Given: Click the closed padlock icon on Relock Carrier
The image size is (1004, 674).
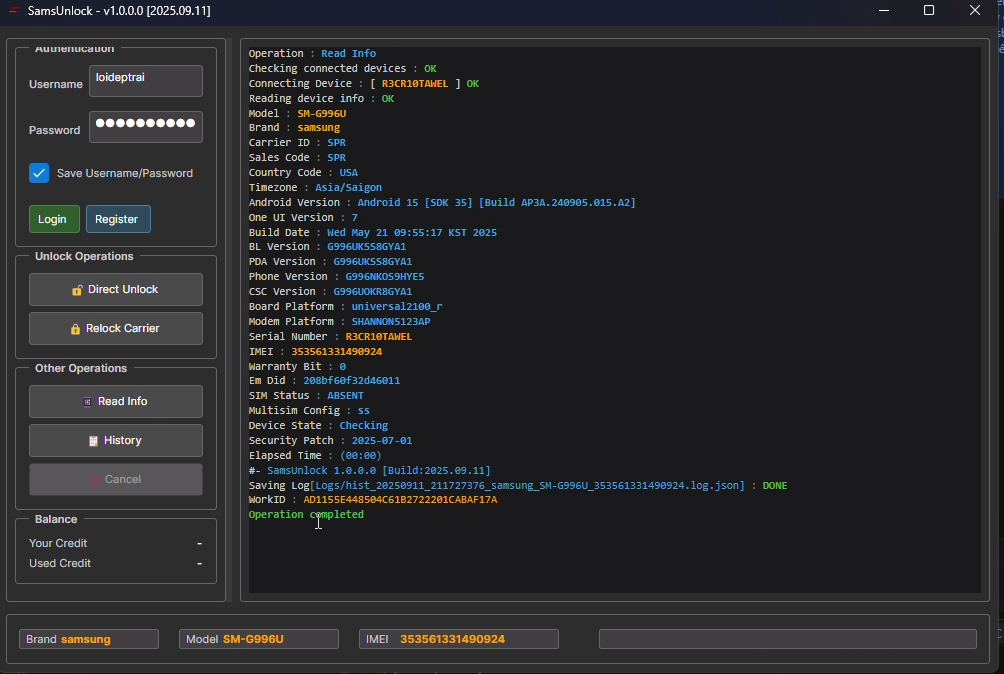Looking at the screenshot, I should click(x=76, y=329).
